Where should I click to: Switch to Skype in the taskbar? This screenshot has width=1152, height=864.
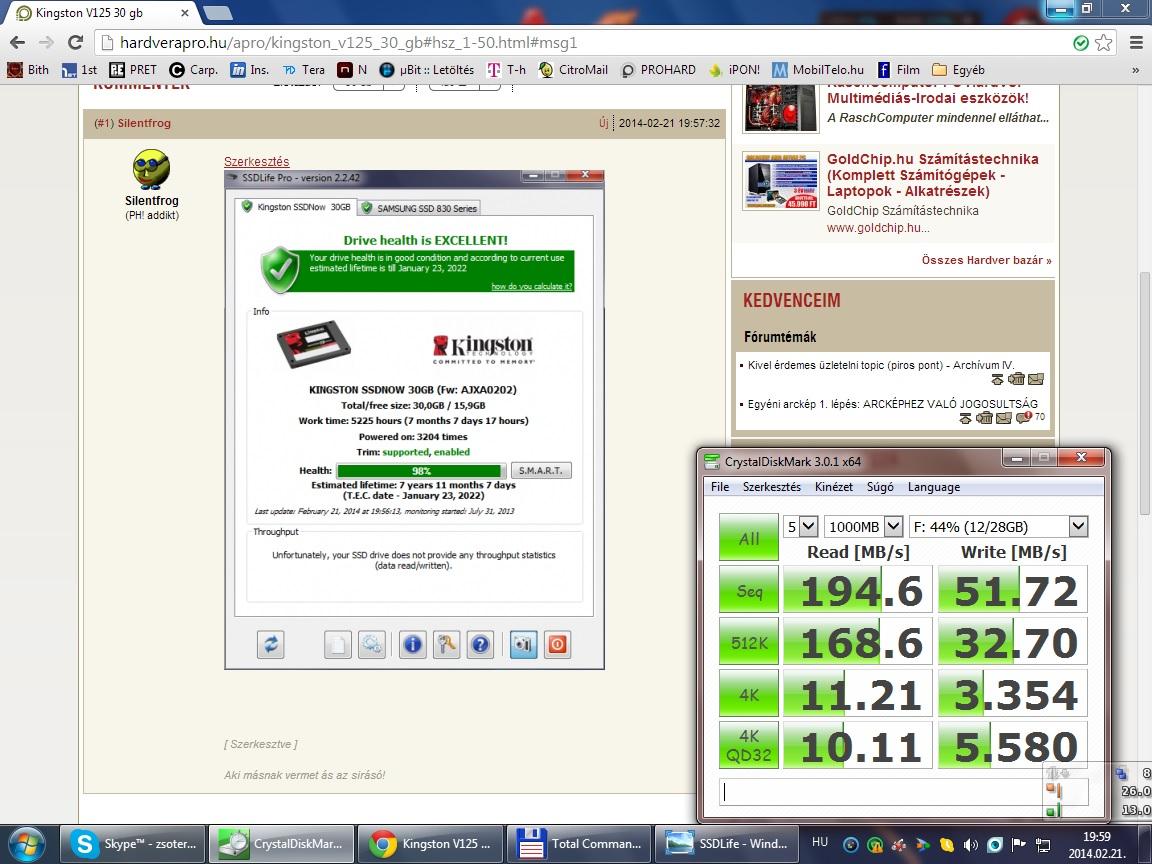pyautogui.click(x=132, y=844)
